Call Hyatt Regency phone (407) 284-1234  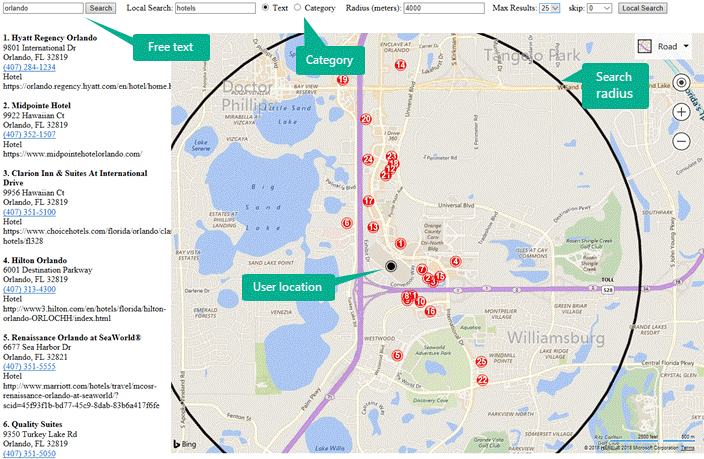coord(29,67)
